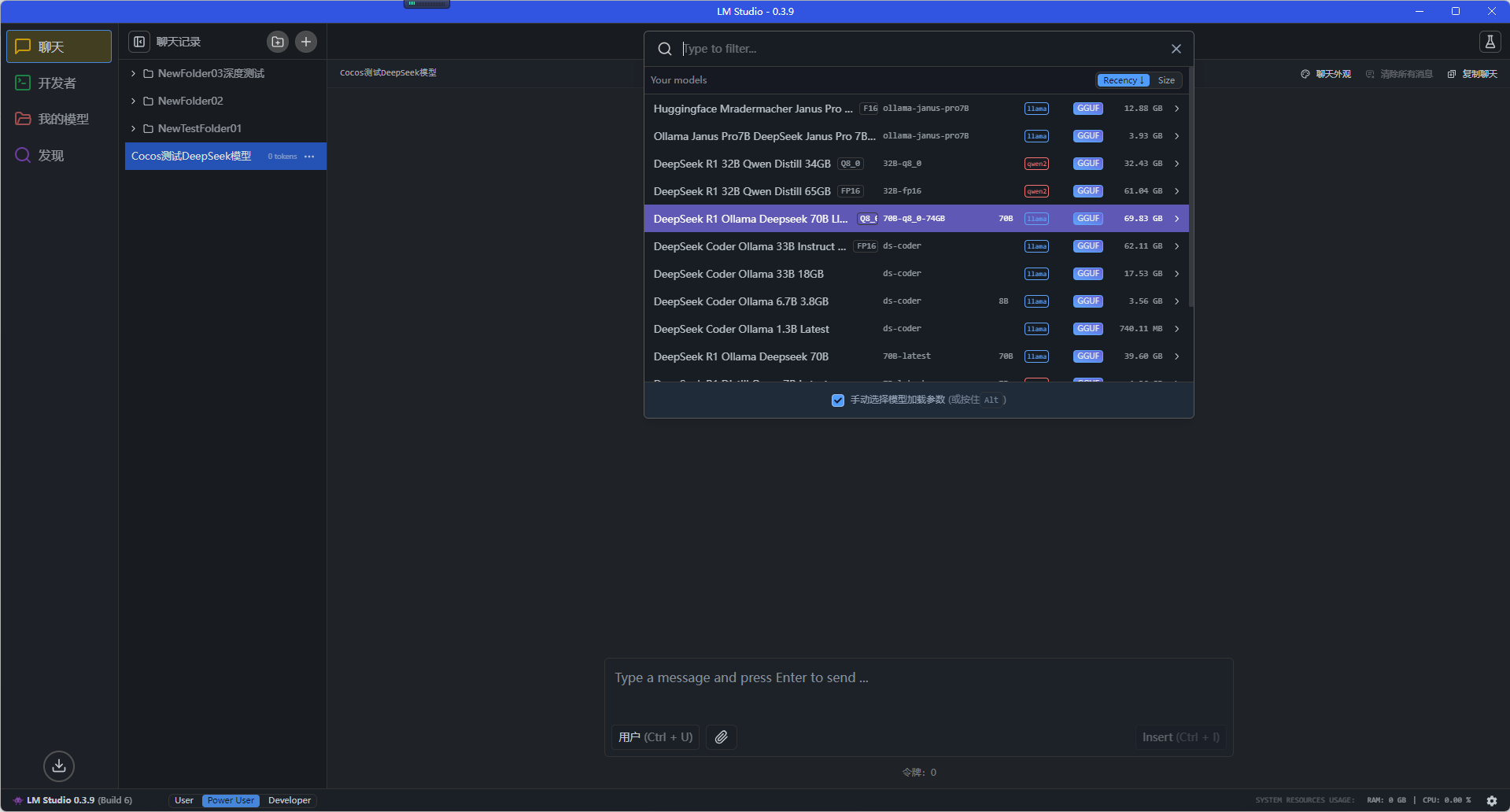Toggle manual model load parameters checkbox
Image resolution: width=1510 pixels, height=812 pixels.
click(x=838, y=400)
